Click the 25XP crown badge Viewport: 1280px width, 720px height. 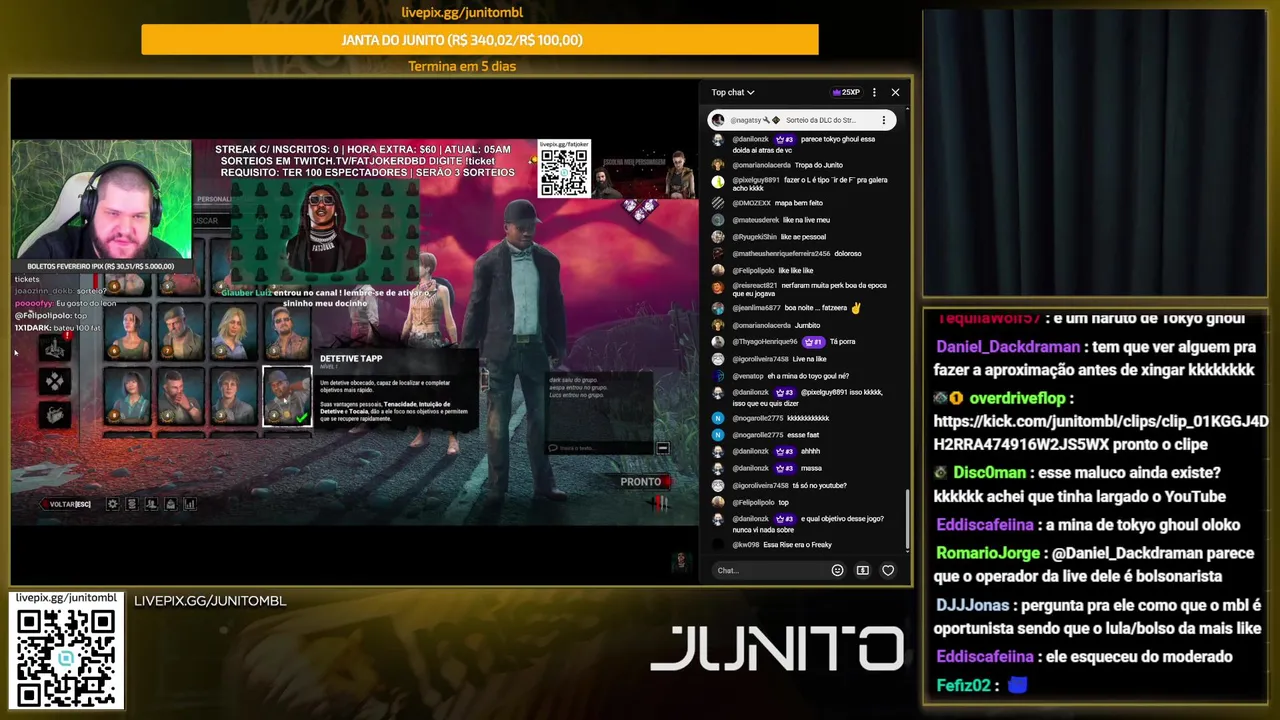846,92
